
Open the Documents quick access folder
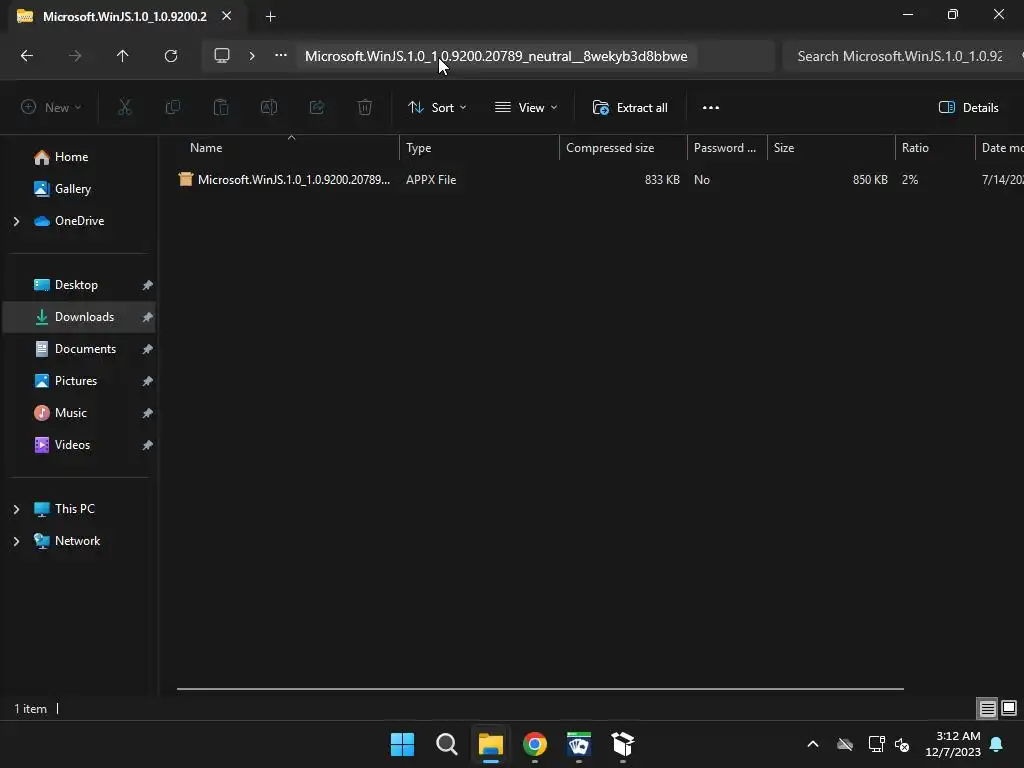(85, 349)
